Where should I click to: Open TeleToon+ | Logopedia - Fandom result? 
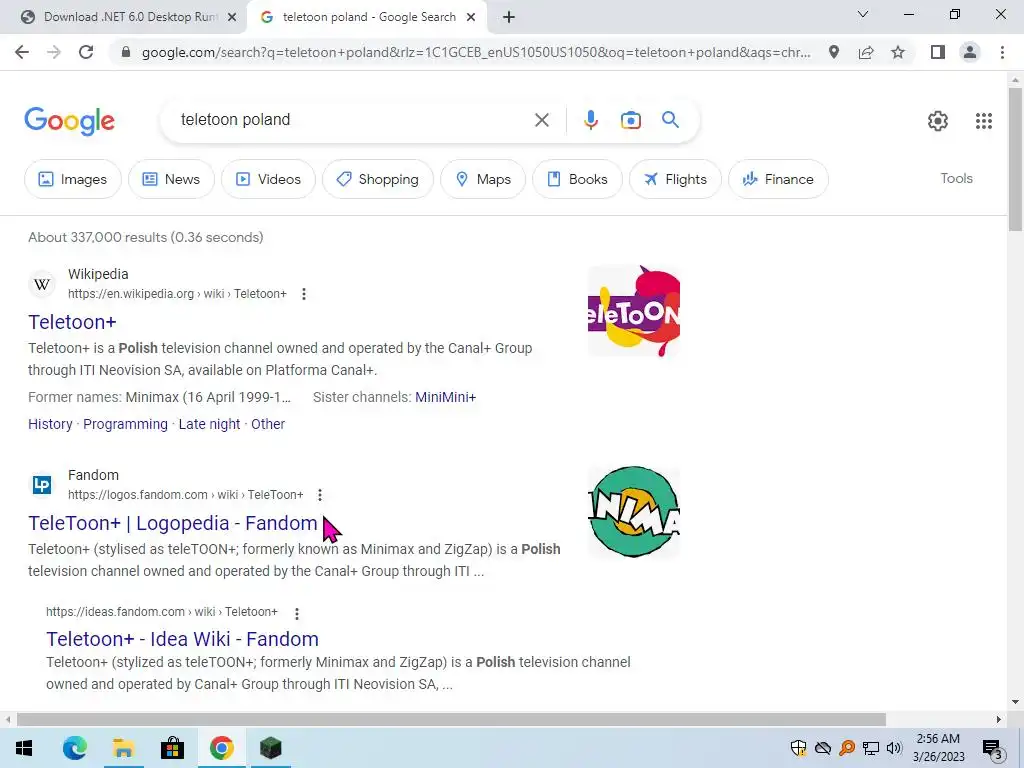click(173, 523)
